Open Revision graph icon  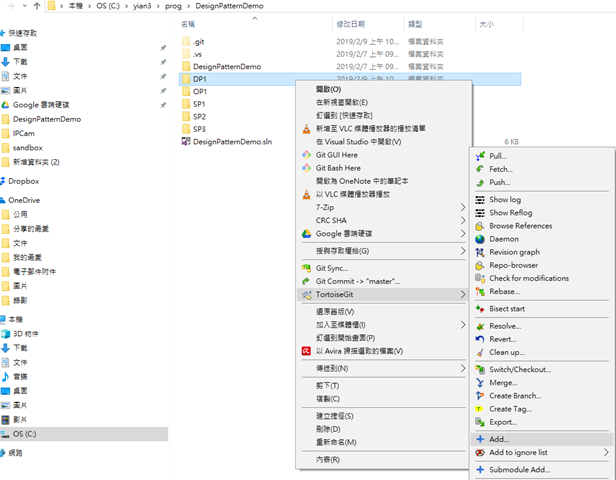pyautogui.click(x=480, y=252)
